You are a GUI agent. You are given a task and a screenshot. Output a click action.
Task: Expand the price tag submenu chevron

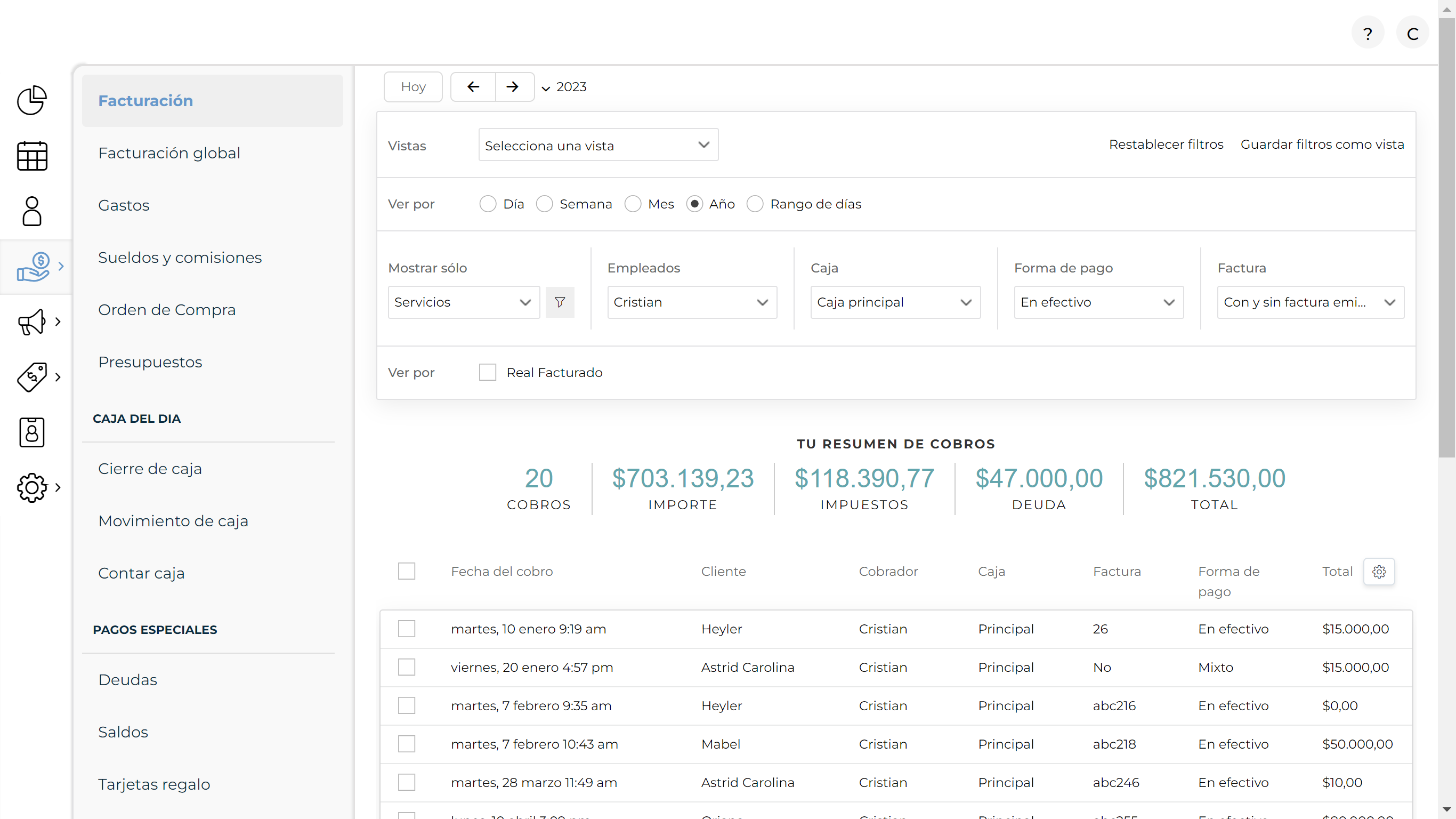click(58, 378)
